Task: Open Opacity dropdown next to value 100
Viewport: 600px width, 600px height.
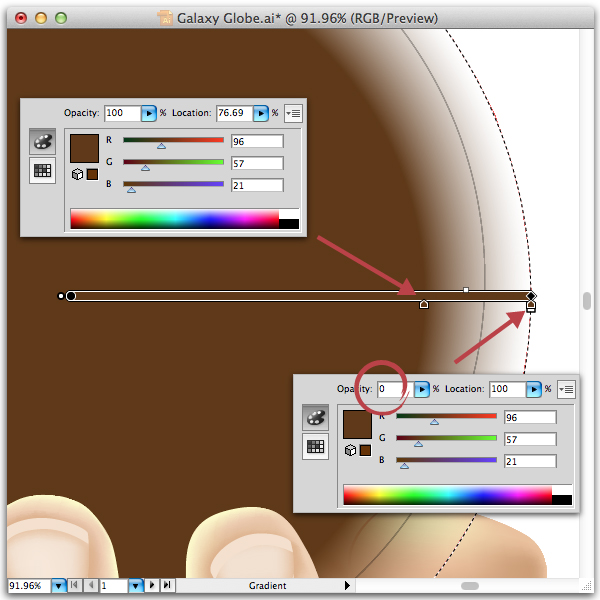Action: [x=149, y=113]
